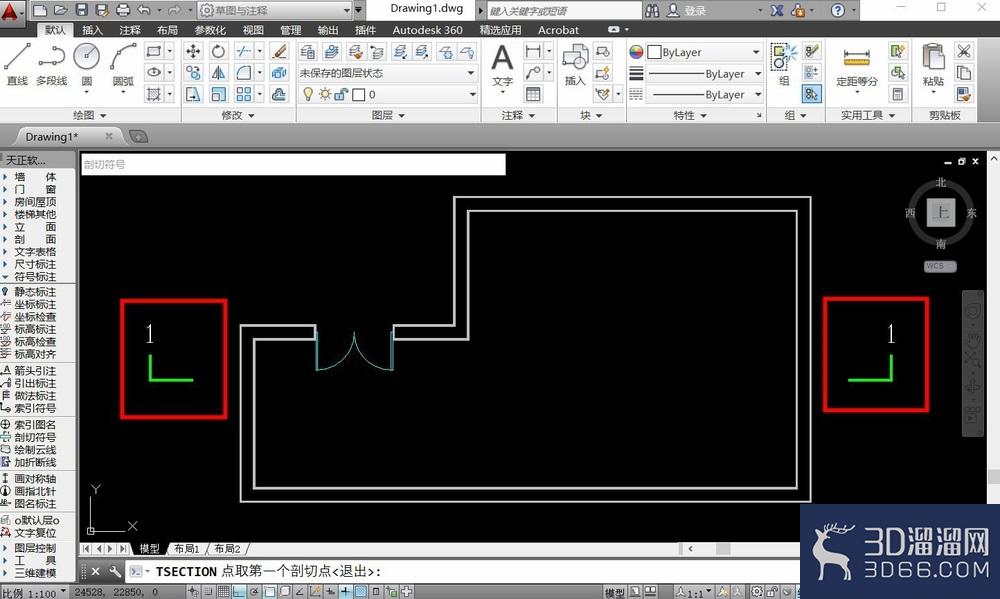Toggle object snap in status bar
Image resolution: width=1000 pixels, height=599 pixels.
[269, 592]
